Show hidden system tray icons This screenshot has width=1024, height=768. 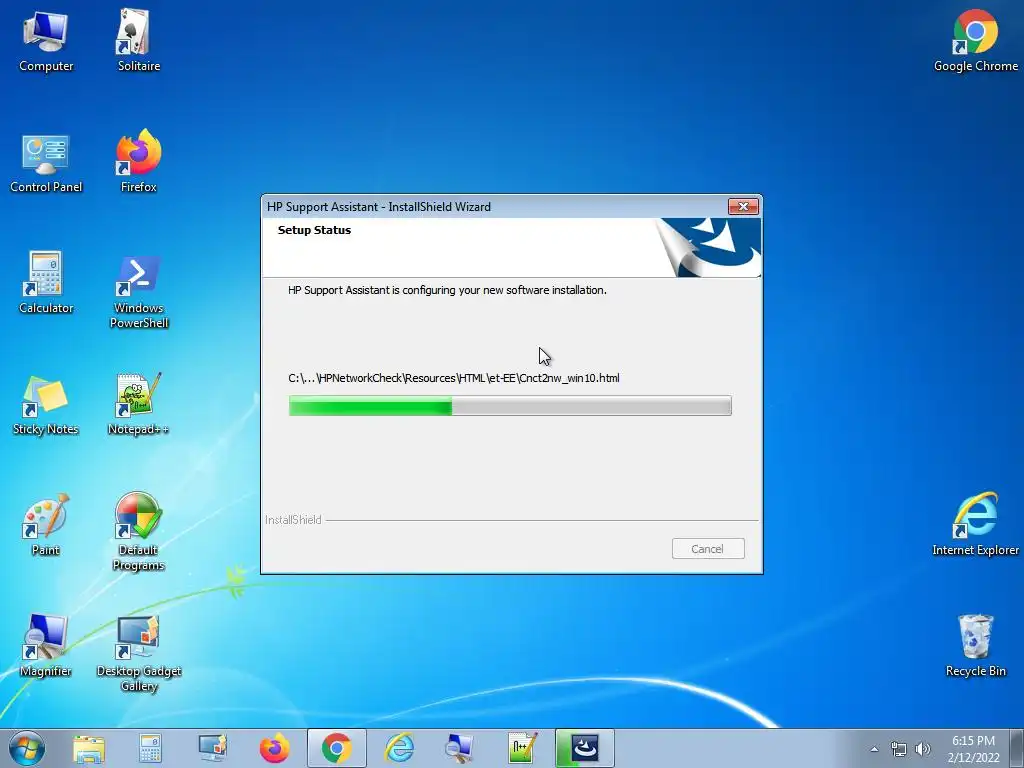click(874, 749)
